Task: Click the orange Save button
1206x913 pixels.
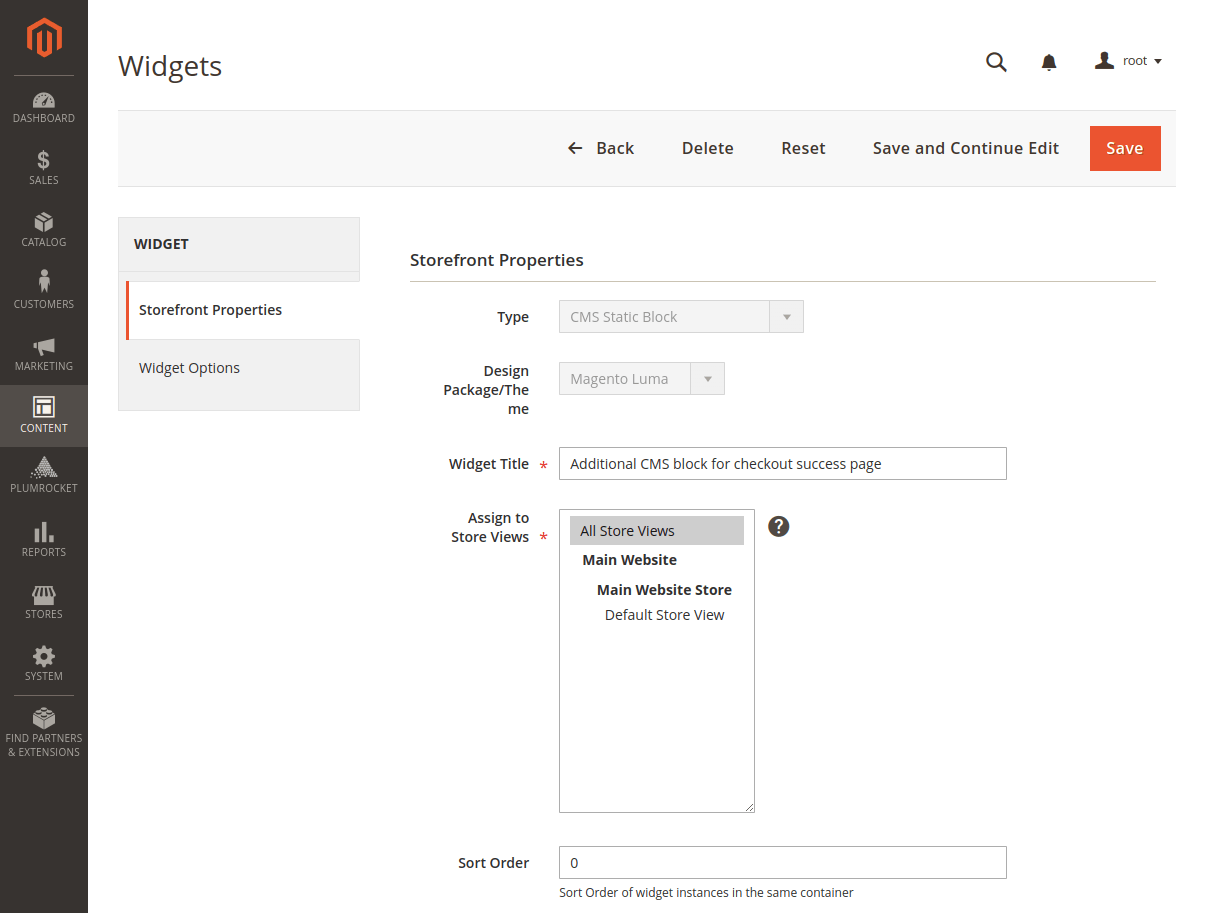Action: coord(1125,148)
